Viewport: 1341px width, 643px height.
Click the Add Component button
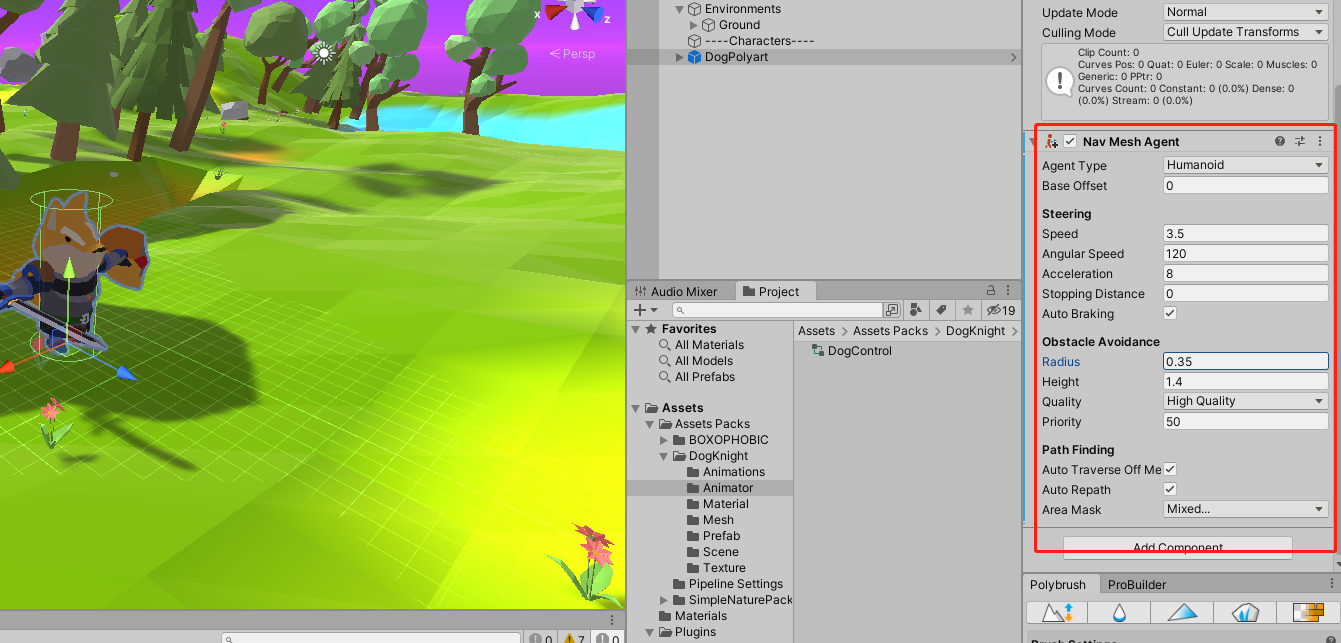[x=1177, y=547]
